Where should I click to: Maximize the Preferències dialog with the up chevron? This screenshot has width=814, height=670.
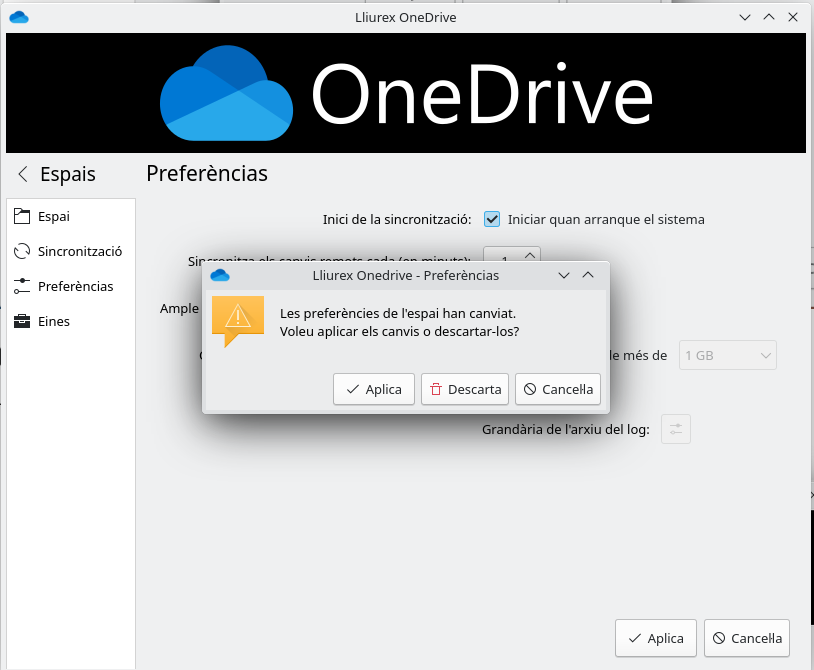[588, 275]
